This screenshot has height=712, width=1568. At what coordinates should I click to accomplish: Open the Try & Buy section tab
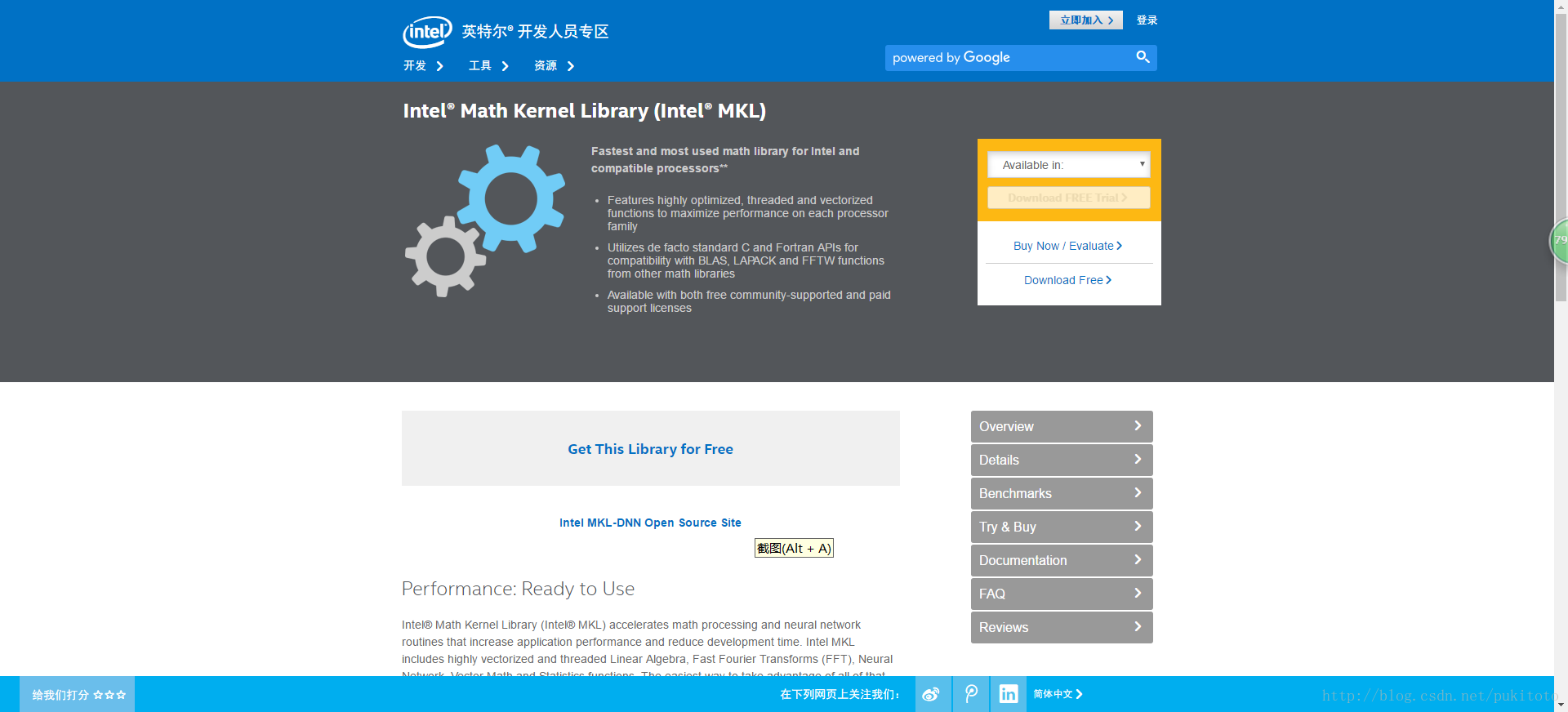pos(1062,527)
